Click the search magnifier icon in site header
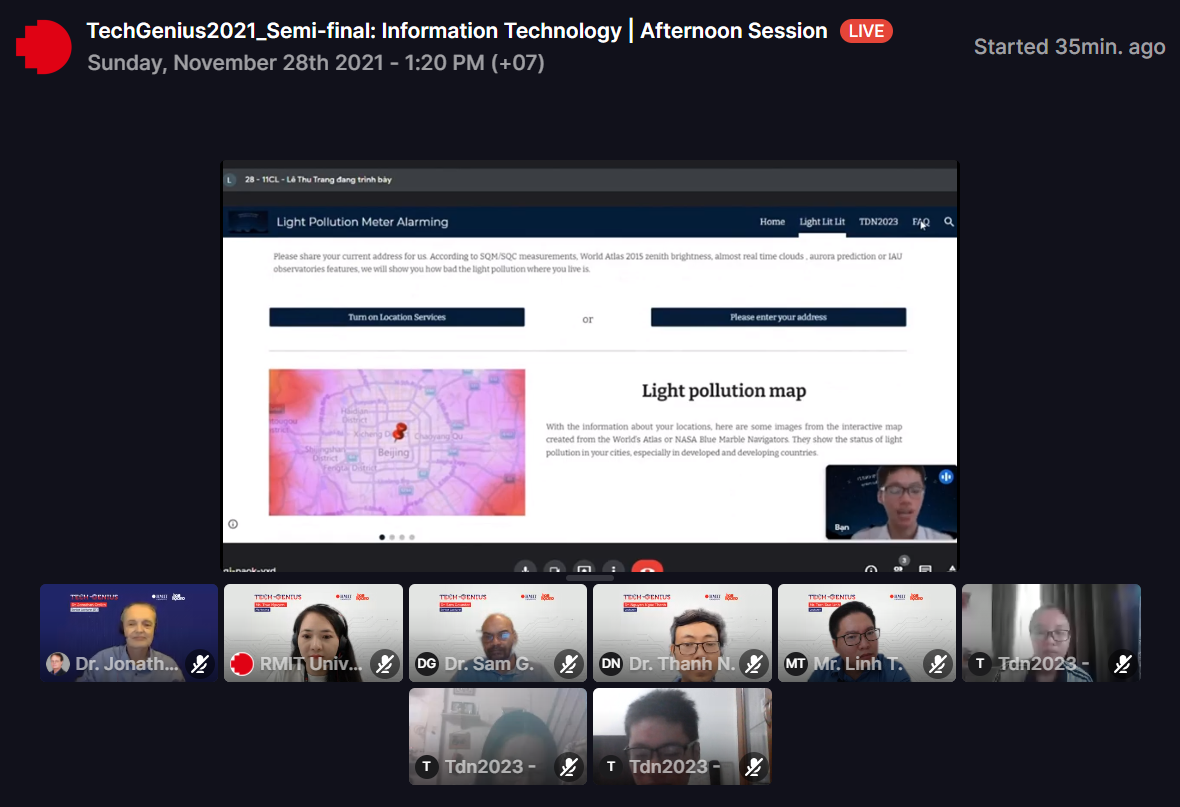The height and width of the screenshot is (807, 1180). (949, 222)
